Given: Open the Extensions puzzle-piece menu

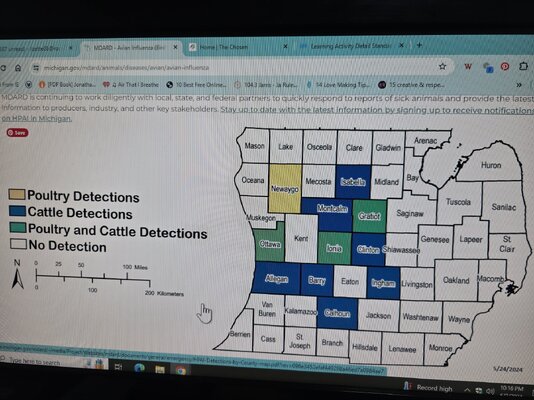Looking at the screenshot, I should 523,66.
